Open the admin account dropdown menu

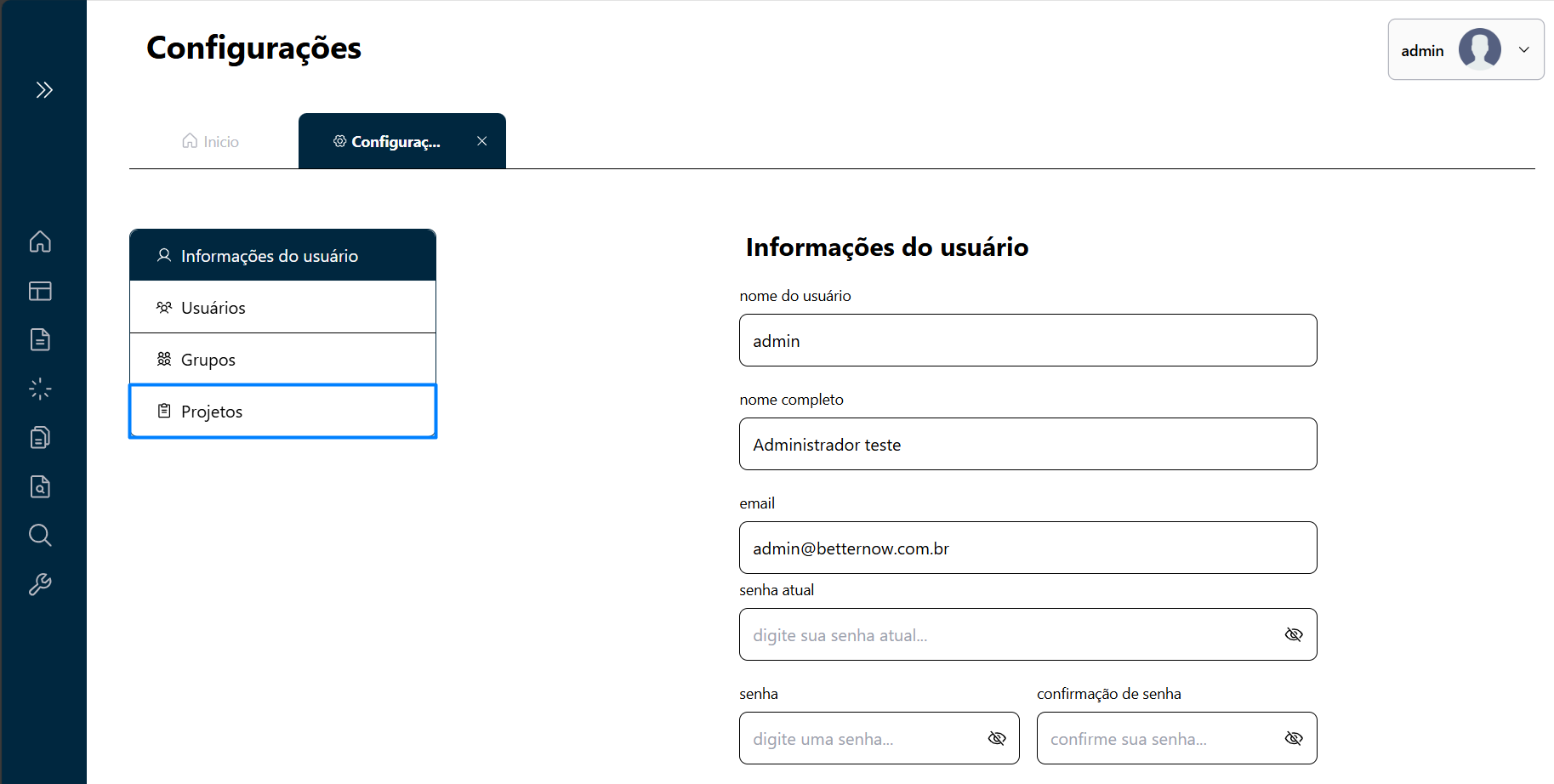tap(1523, 49)
